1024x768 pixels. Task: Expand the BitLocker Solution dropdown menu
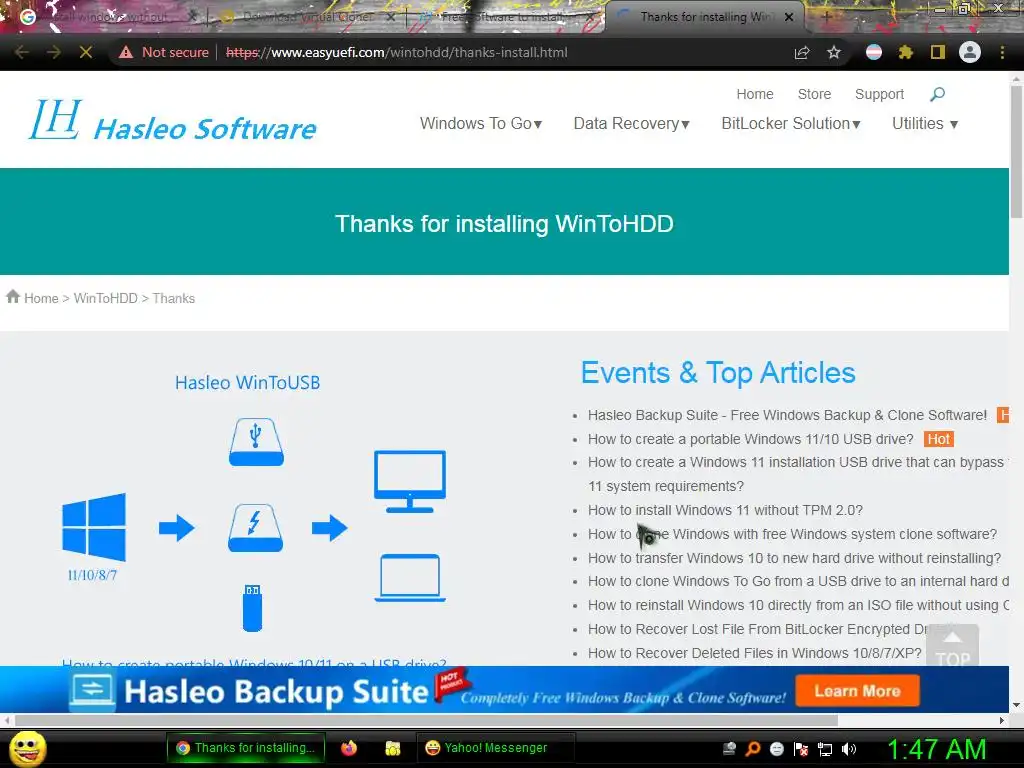click(791, 123)
